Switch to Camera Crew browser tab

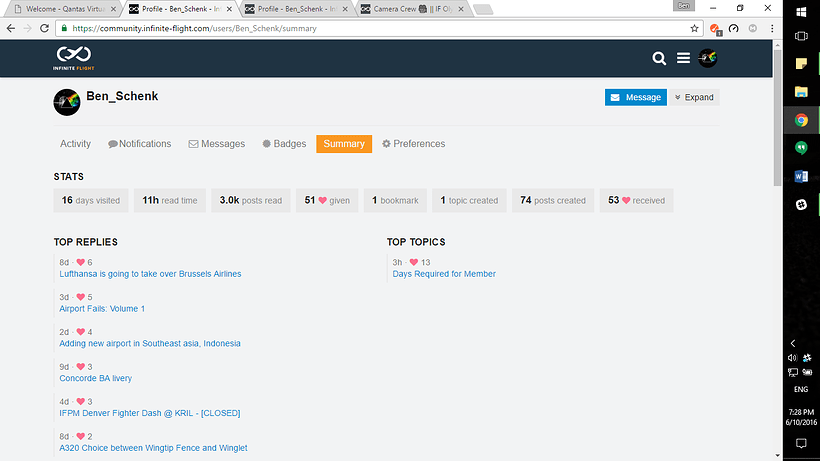tap(411, 9)
